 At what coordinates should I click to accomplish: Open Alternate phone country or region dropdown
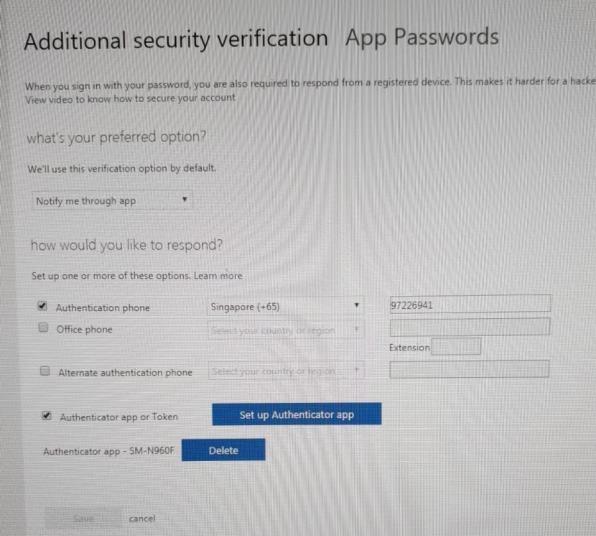coord(286,371)
